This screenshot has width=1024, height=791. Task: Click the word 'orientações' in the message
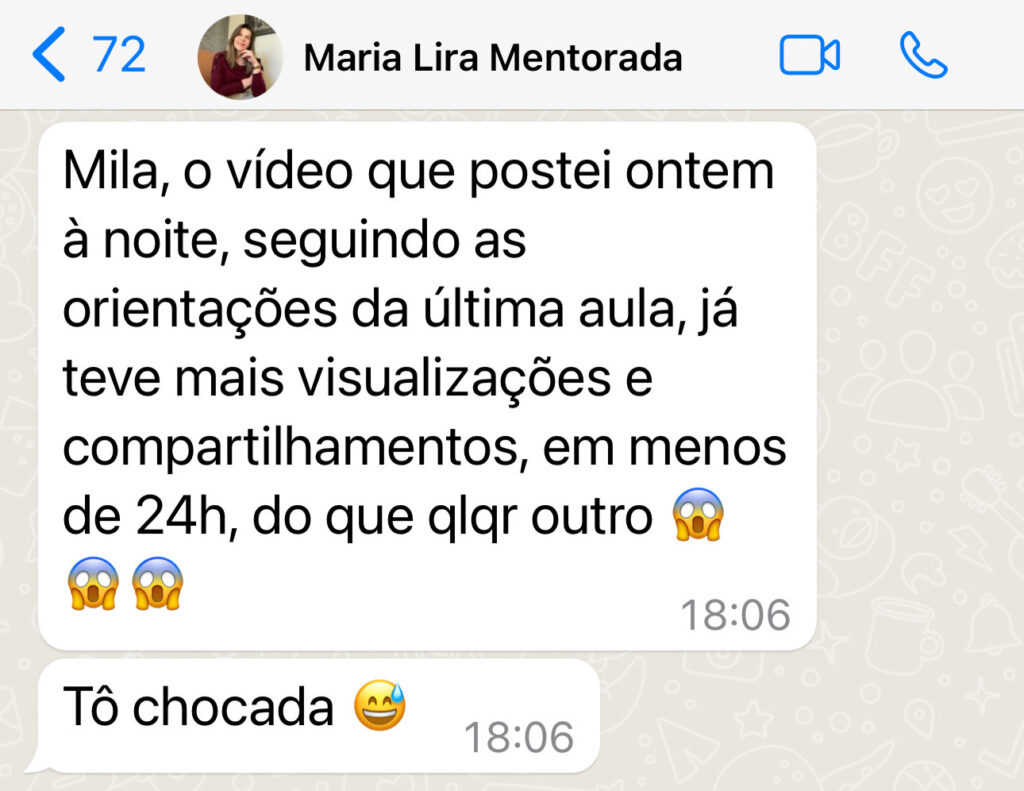pos(200,310)
